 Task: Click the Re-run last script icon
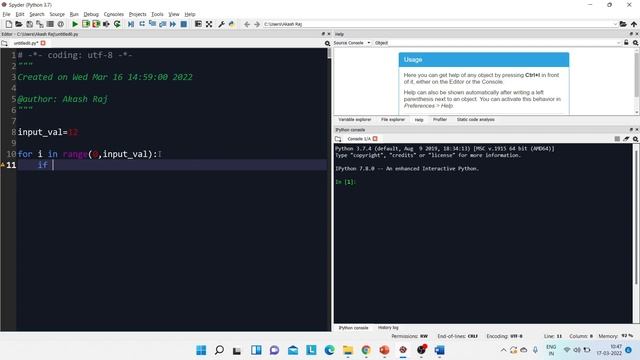click(117, 24)
